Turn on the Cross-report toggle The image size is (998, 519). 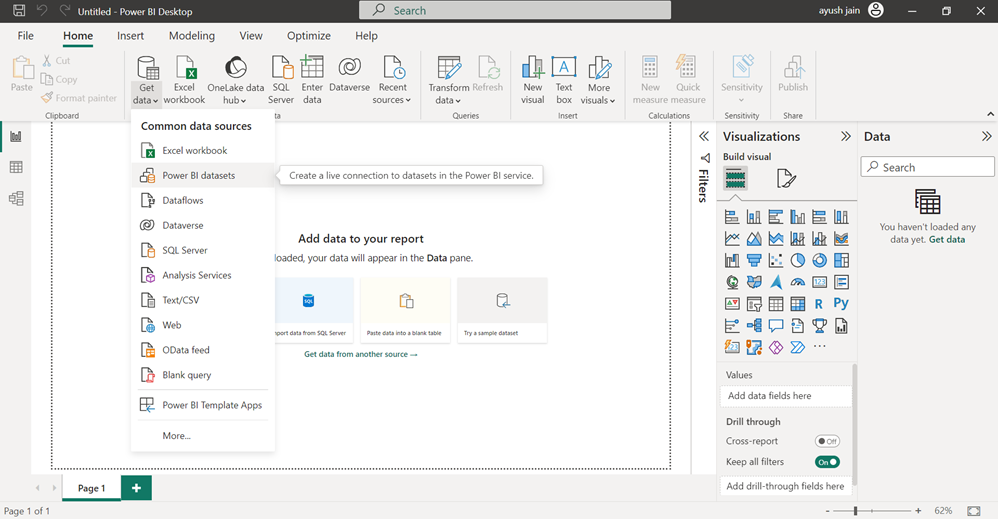point(827,441)
